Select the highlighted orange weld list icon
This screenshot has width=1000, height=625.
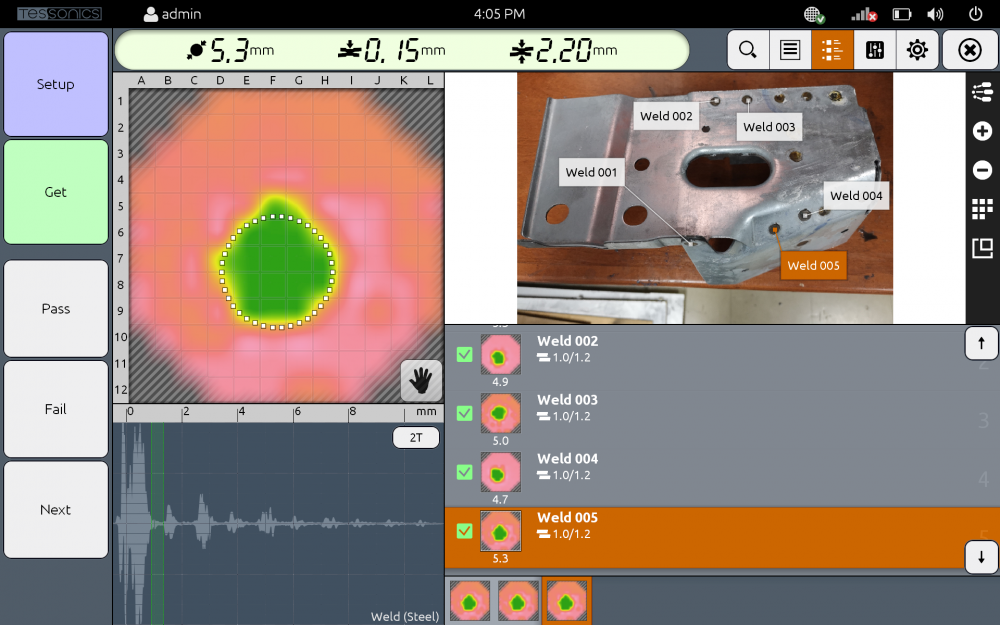pos(832,49)
